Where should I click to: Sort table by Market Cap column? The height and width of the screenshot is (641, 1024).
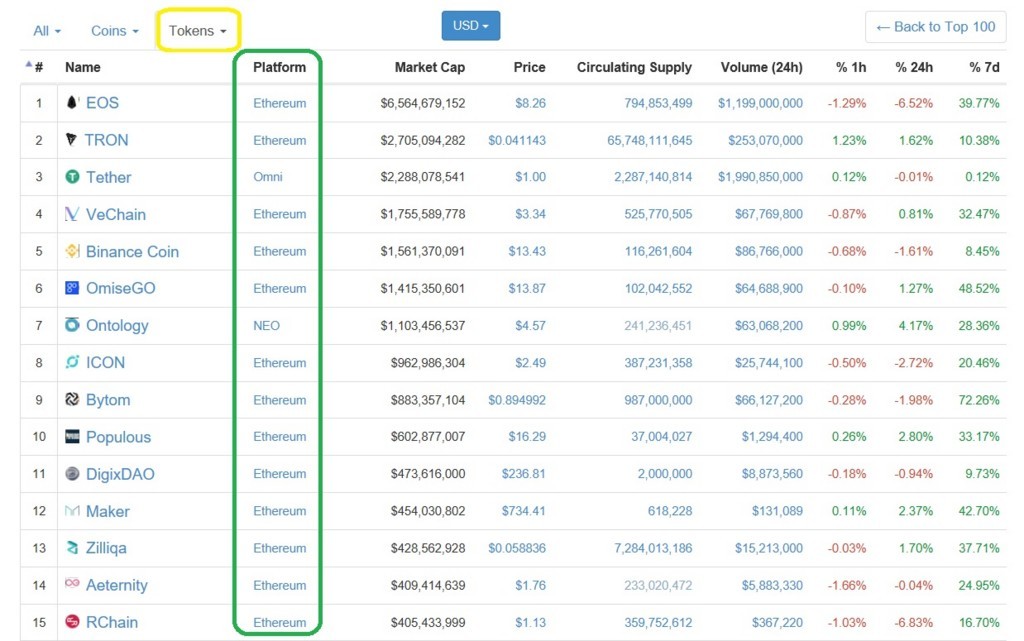point(430,67)
